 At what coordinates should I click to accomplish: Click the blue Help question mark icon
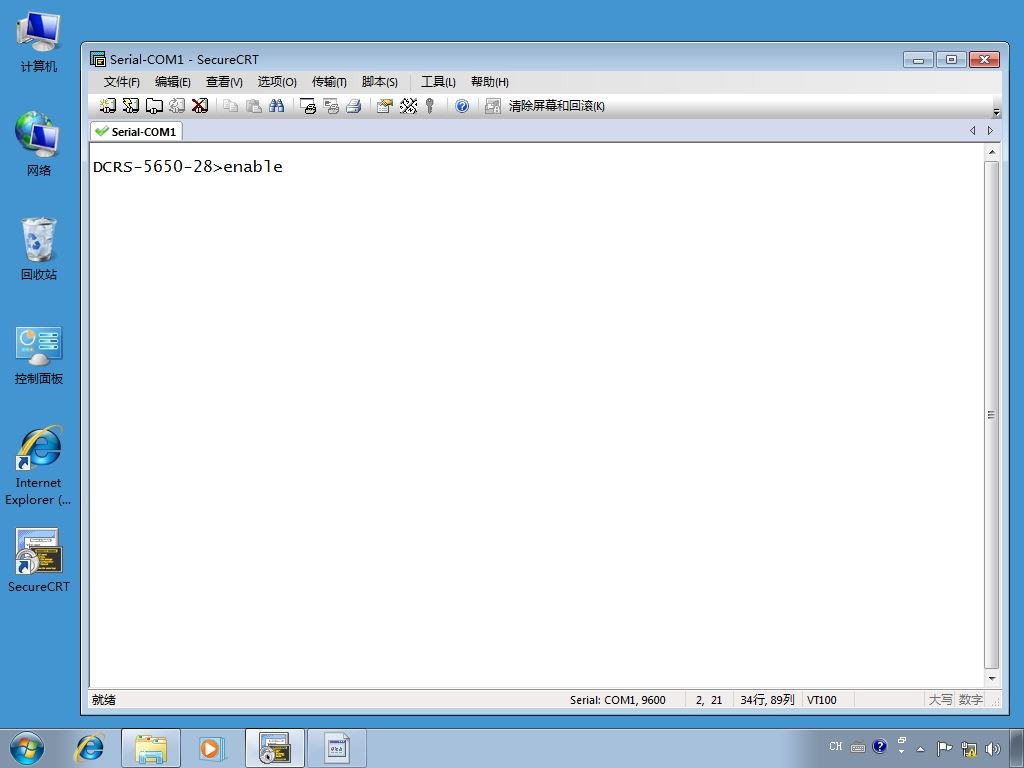[x=462, y=106]
